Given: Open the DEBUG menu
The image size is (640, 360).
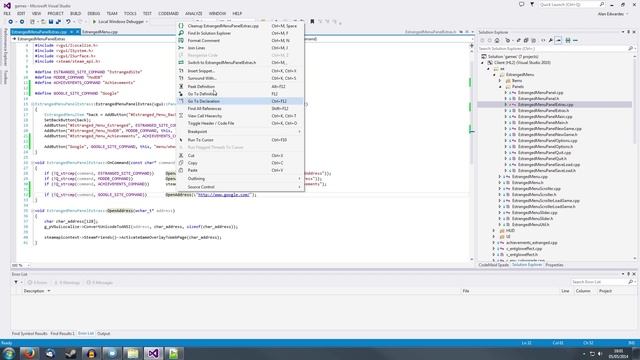Looking at the screenshot, I should pos(93,13).
